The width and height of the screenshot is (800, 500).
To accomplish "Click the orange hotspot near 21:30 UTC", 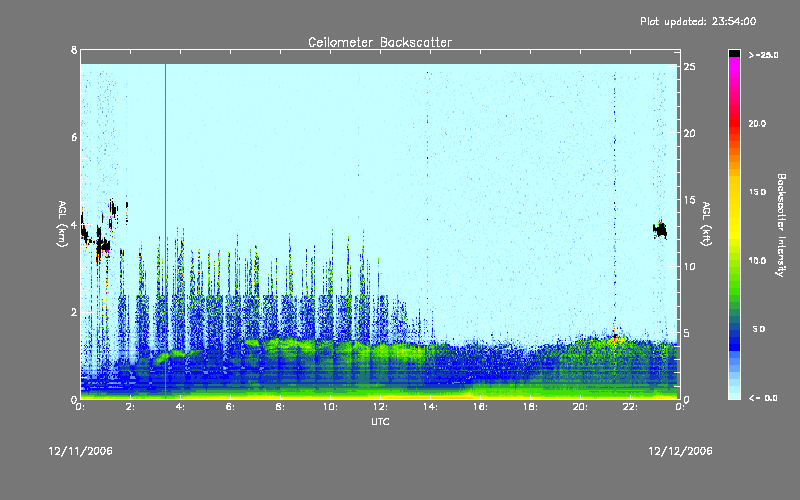I will click(x=616, y=337).
